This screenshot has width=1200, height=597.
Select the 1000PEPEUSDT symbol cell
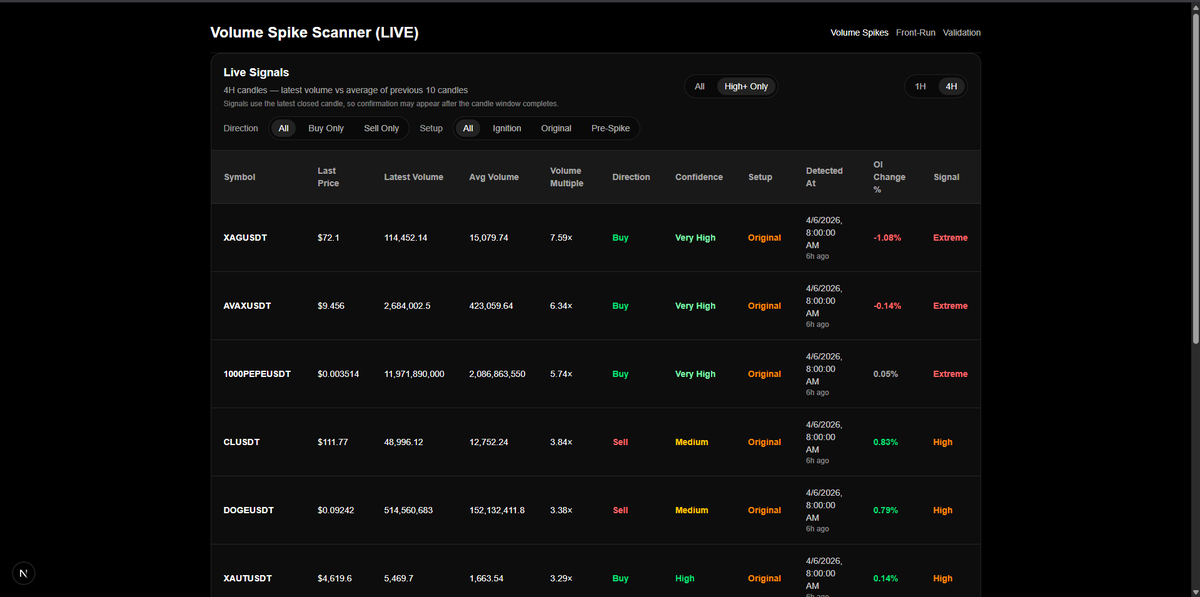coord(257,374)
